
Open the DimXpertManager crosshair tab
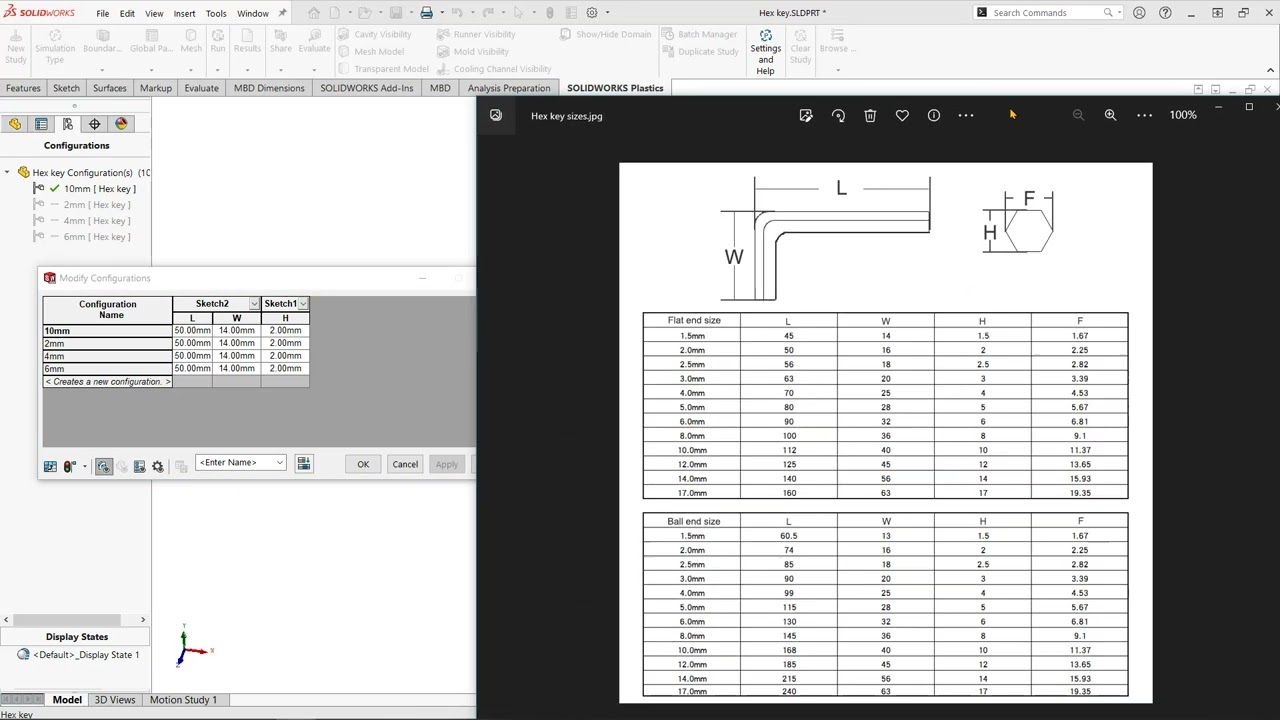pos(95,124)
